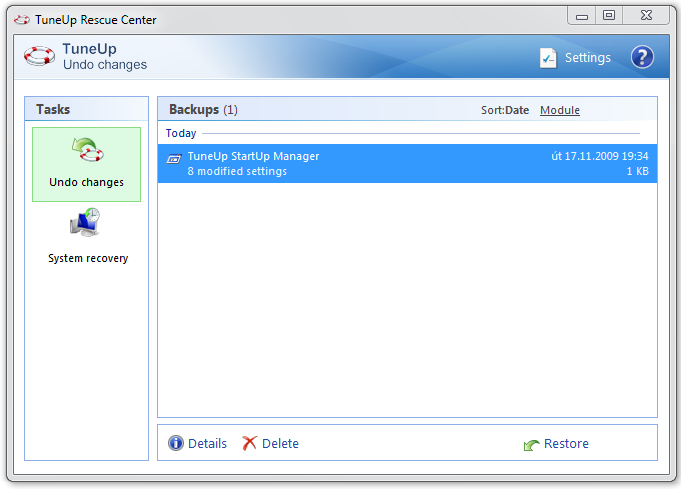Click the lifebuoy icon in the title bar
The width and height of the screenshot is (681, 489).
[22, 20]
